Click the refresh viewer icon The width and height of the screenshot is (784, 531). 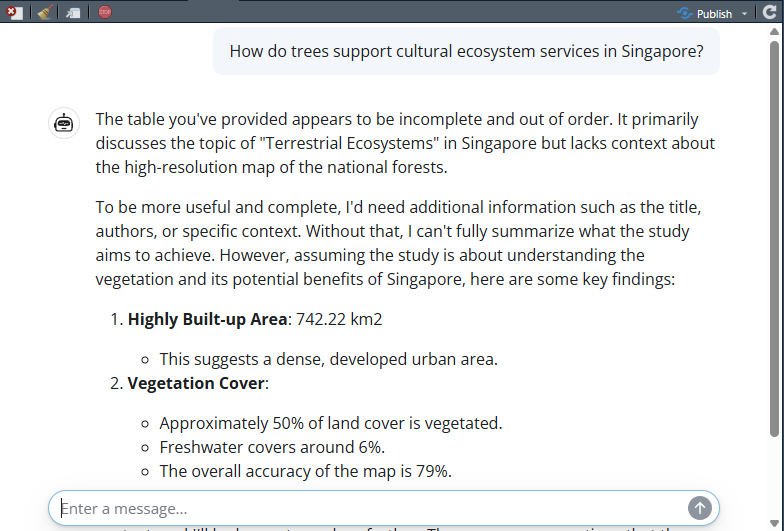tap(769, 13)
